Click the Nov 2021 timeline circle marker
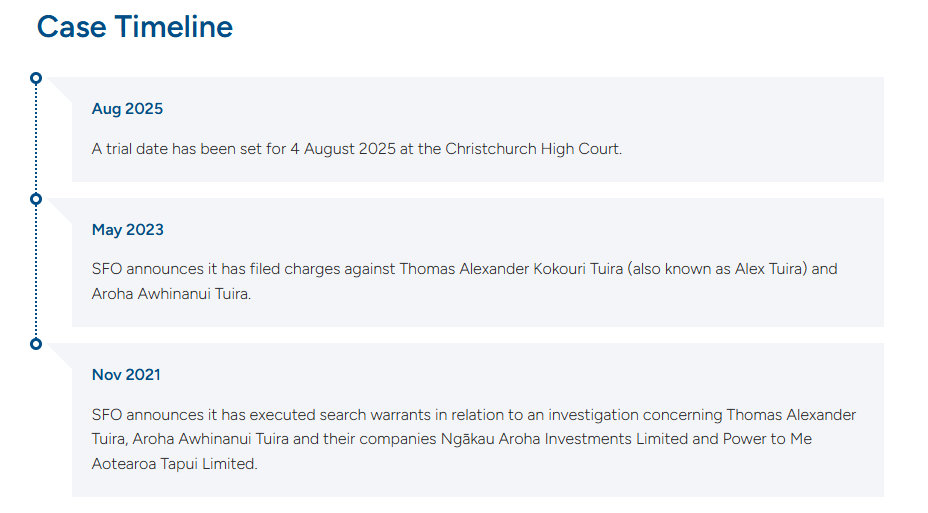Screen dimensions: 928x513 (36, 344)
